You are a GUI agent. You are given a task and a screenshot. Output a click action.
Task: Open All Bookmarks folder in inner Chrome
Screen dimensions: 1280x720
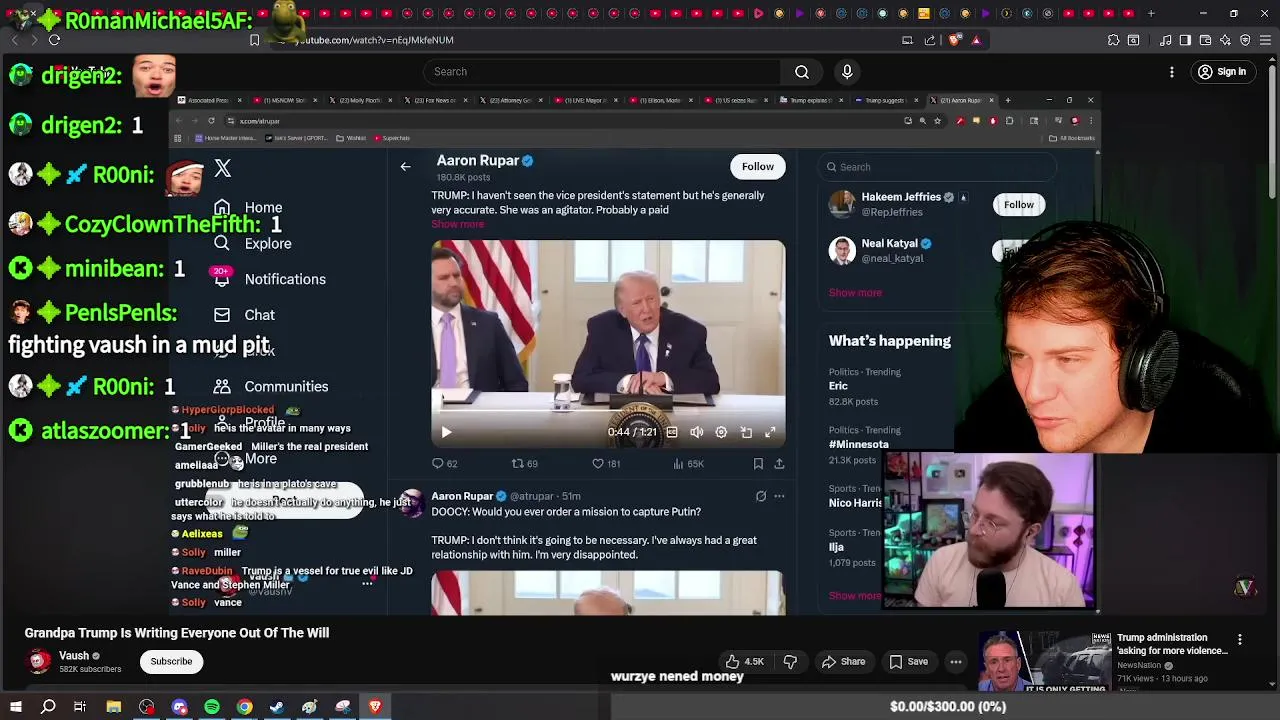coord(1072,138)
